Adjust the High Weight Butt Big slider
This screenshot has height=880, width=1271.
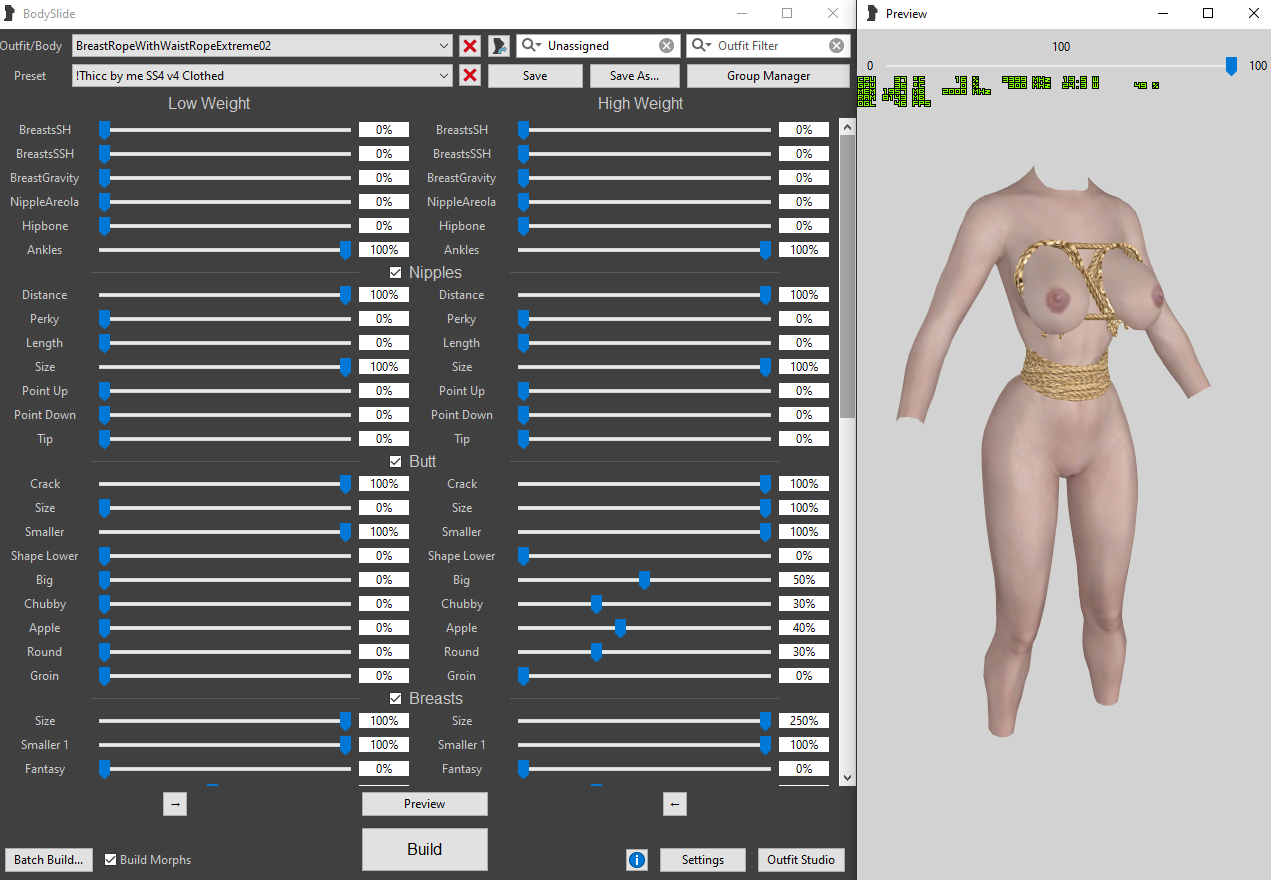(x=645, y=580)
